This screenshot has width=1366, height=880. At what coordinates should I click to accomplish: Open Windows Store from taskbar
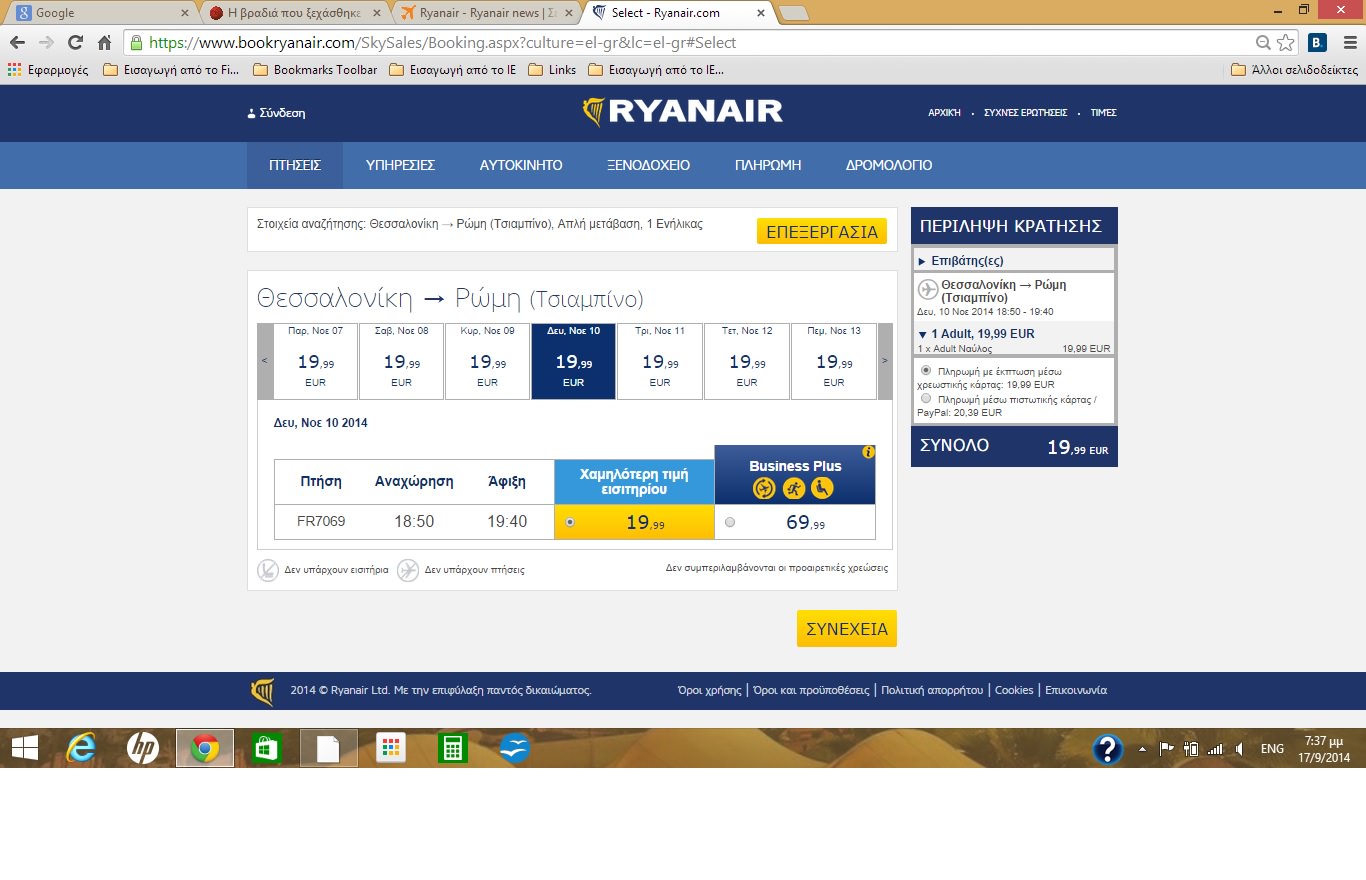point(267,748)
